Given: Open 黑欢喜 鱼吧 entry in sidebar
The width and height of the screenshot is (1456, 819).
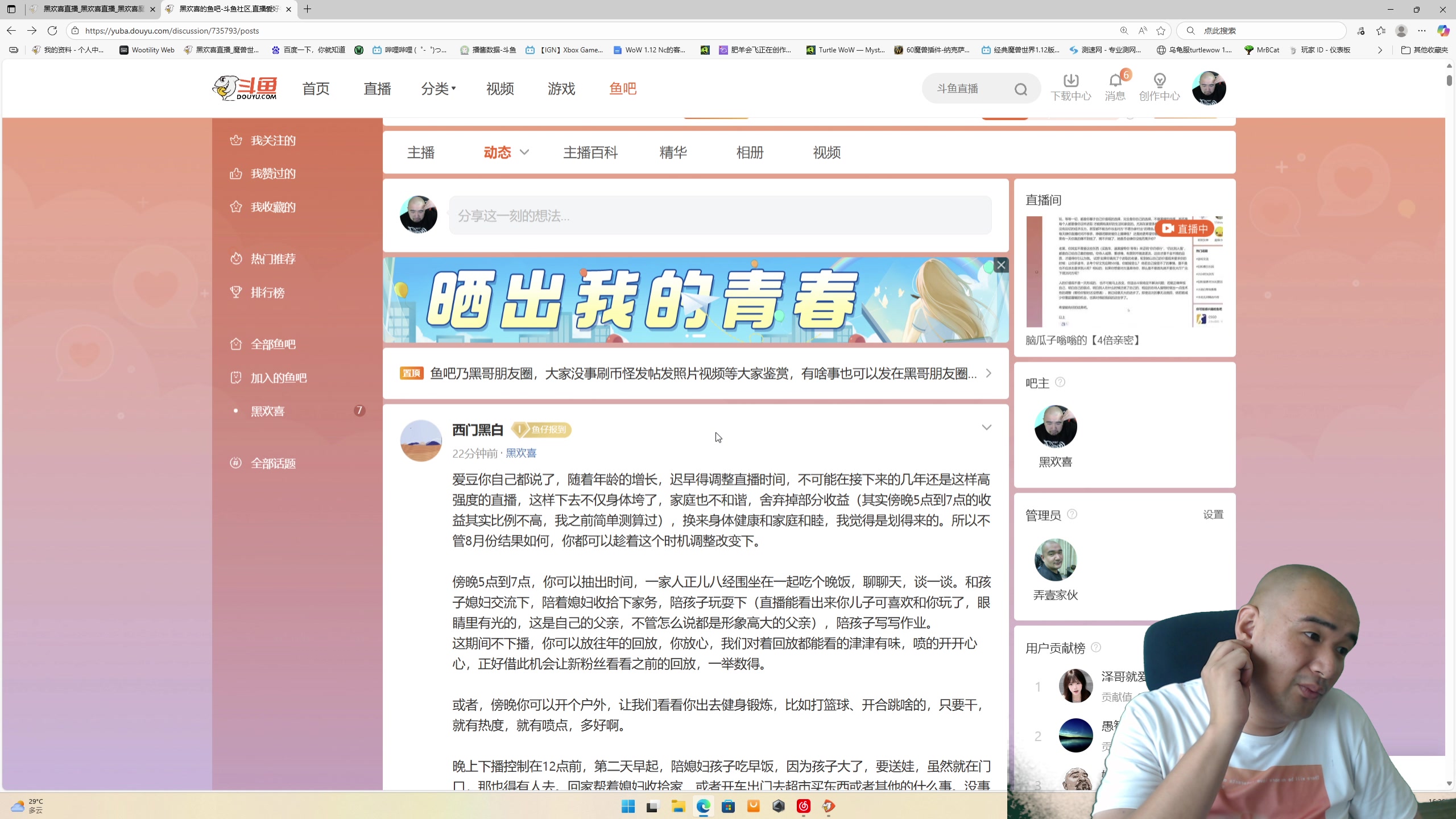Looking at the screenshot, I should tap(267, 411).
